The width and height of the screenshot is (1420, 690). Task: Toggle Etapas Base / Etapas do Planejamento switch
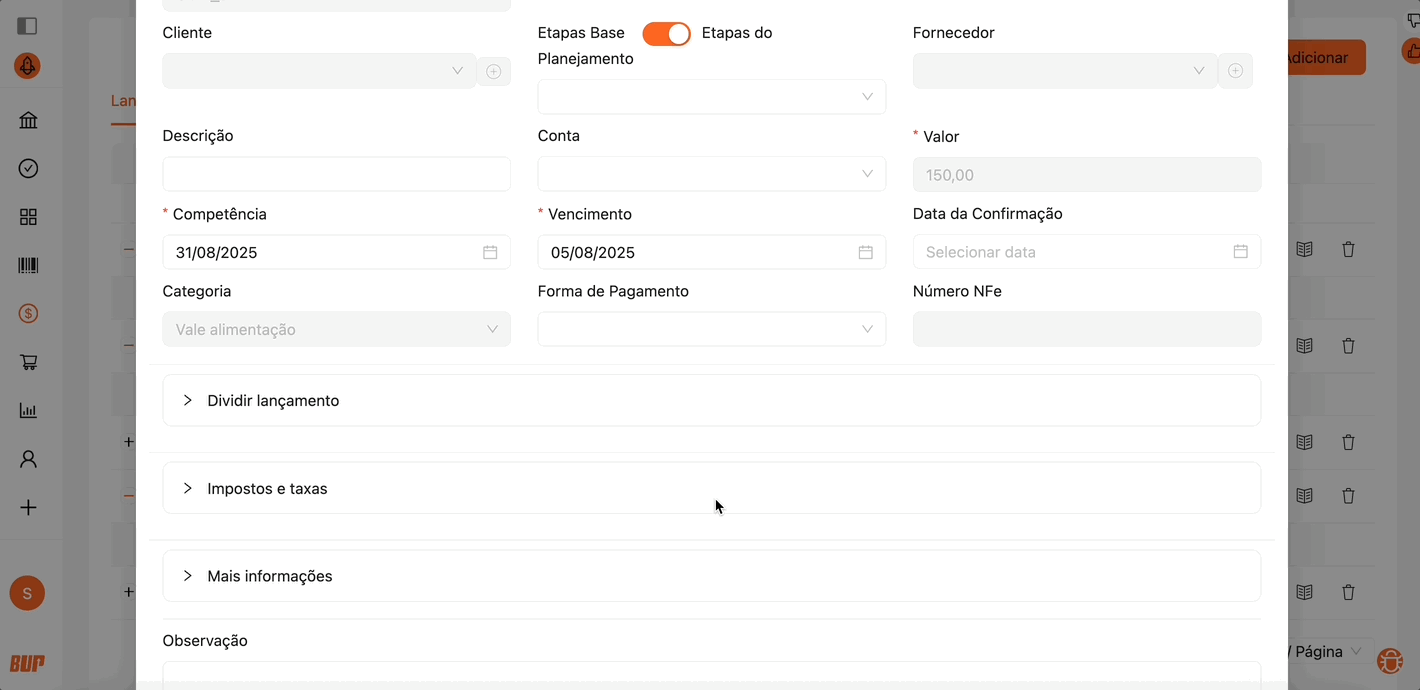pos(666,34)
